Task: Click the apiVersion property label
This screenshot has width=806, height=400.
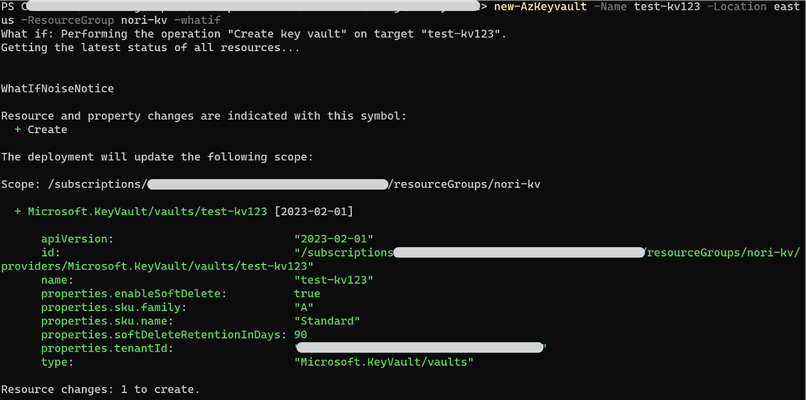Action: click(x=77, y=239)
